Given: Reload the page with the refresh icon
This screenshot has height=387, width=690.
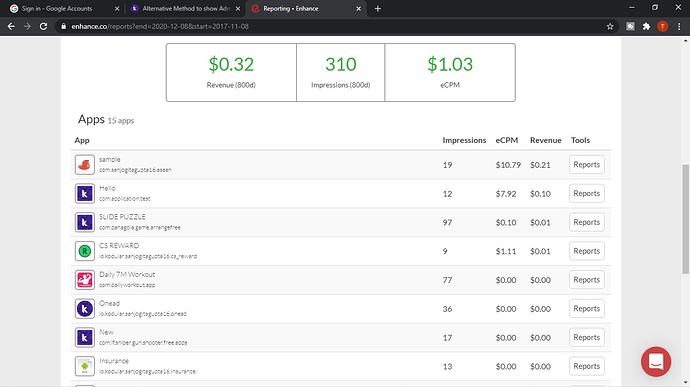Looking at the screenshot, I should 43,26.
